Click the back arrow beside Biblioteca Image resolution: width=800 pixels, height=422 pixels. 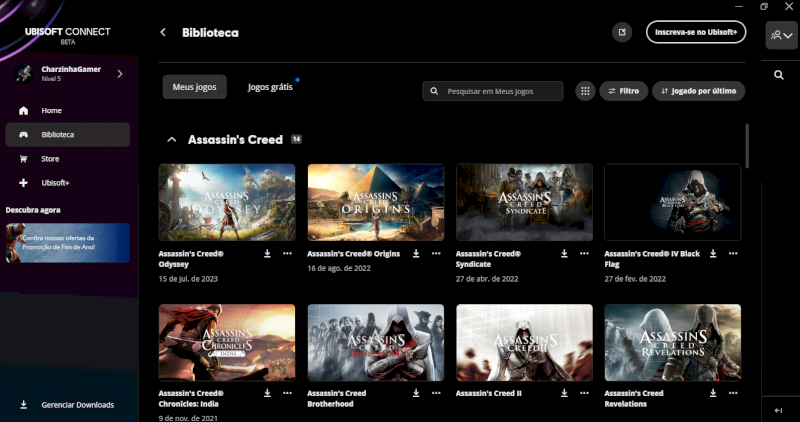click(x=163, y=32)
